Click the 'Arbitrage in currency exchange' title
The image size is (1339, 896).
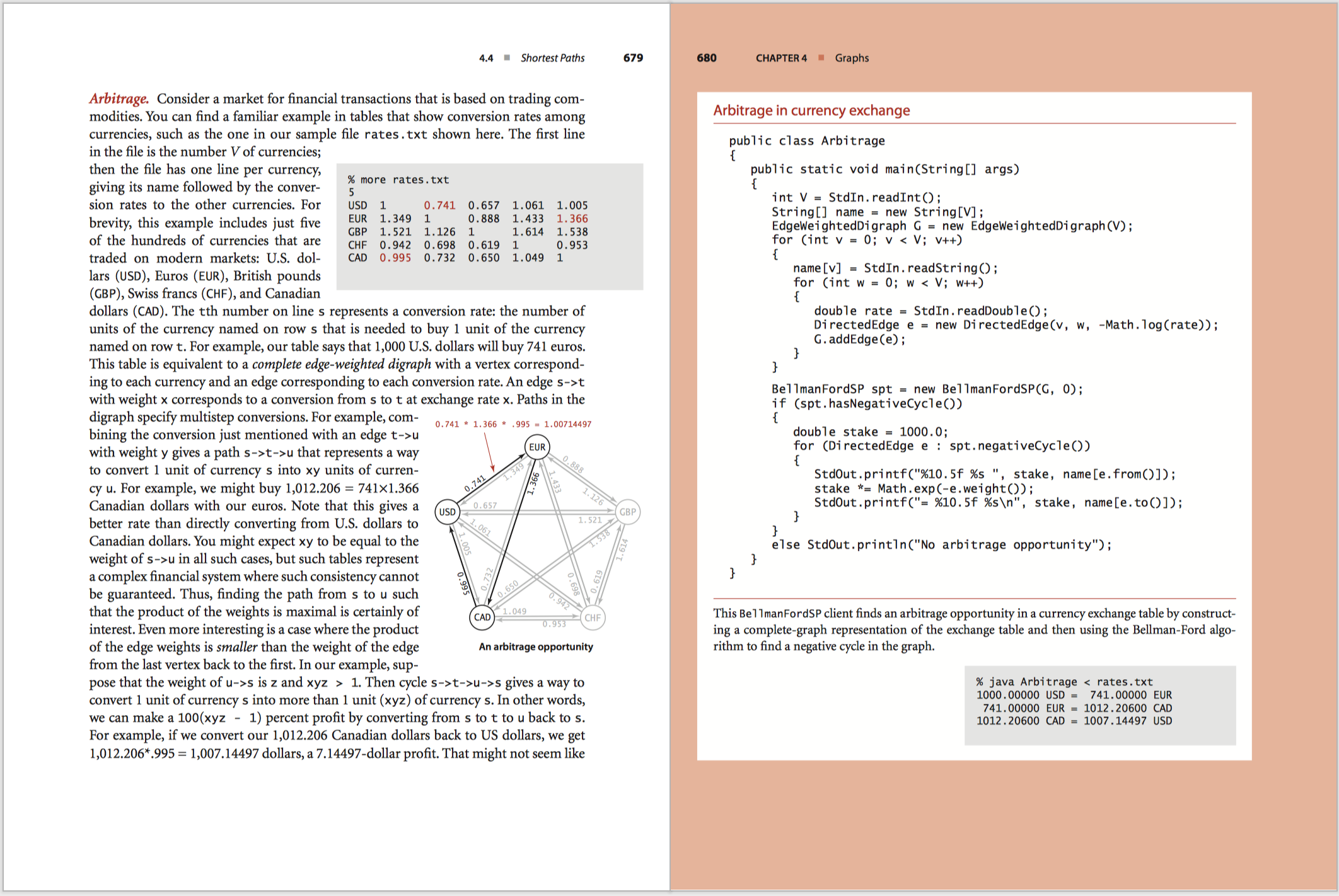point(811,110)
